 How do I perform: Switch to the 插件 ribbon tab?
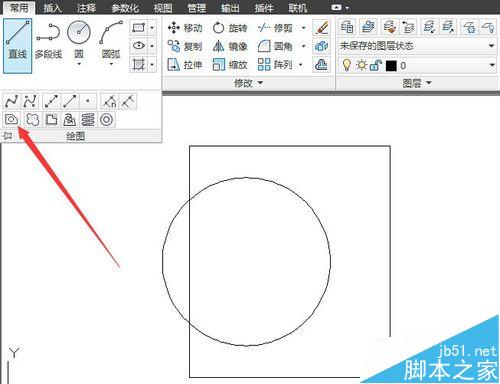[264, 8]
